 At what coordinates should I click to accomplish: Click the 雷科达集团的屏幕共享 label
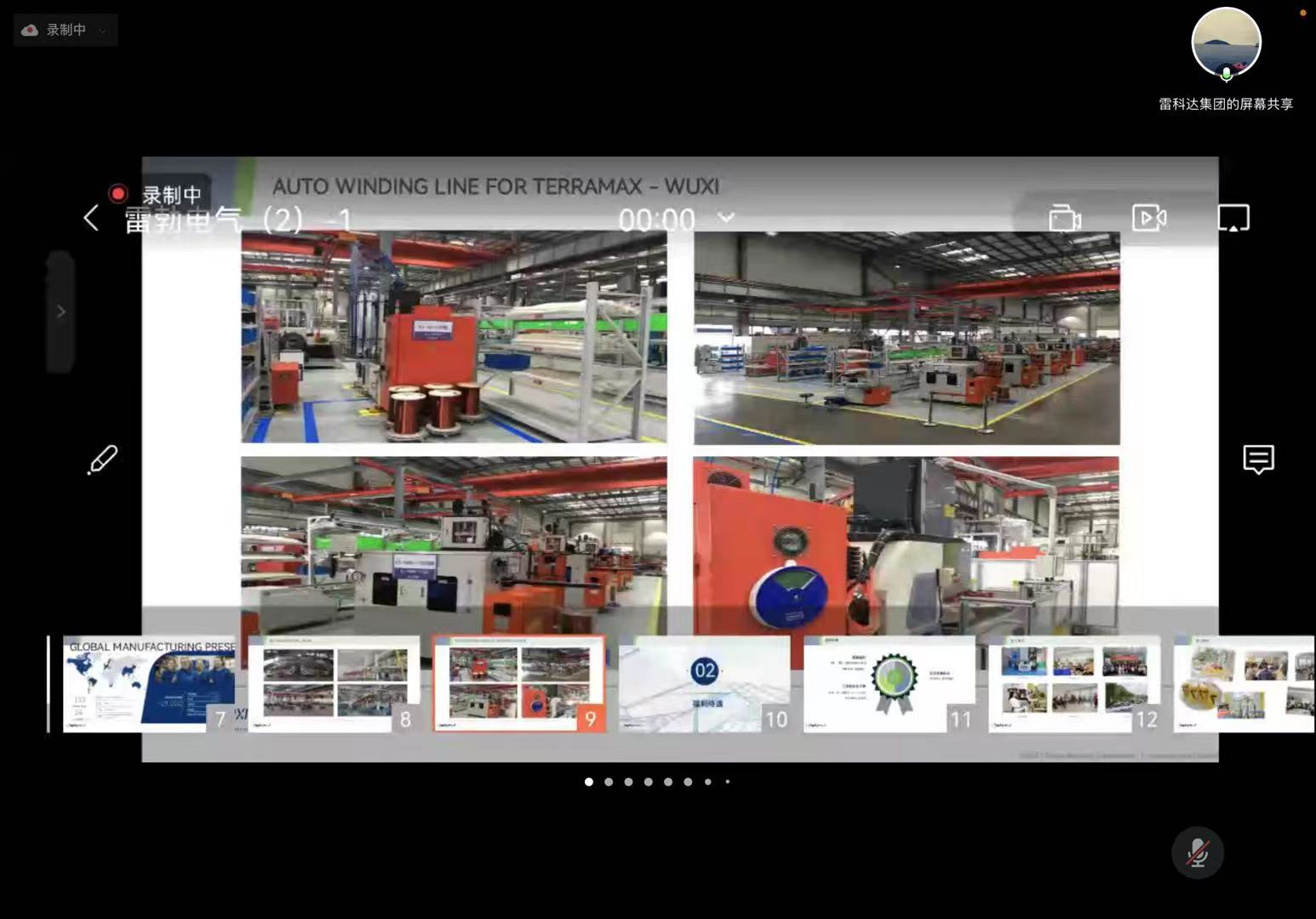[1226, 104]
